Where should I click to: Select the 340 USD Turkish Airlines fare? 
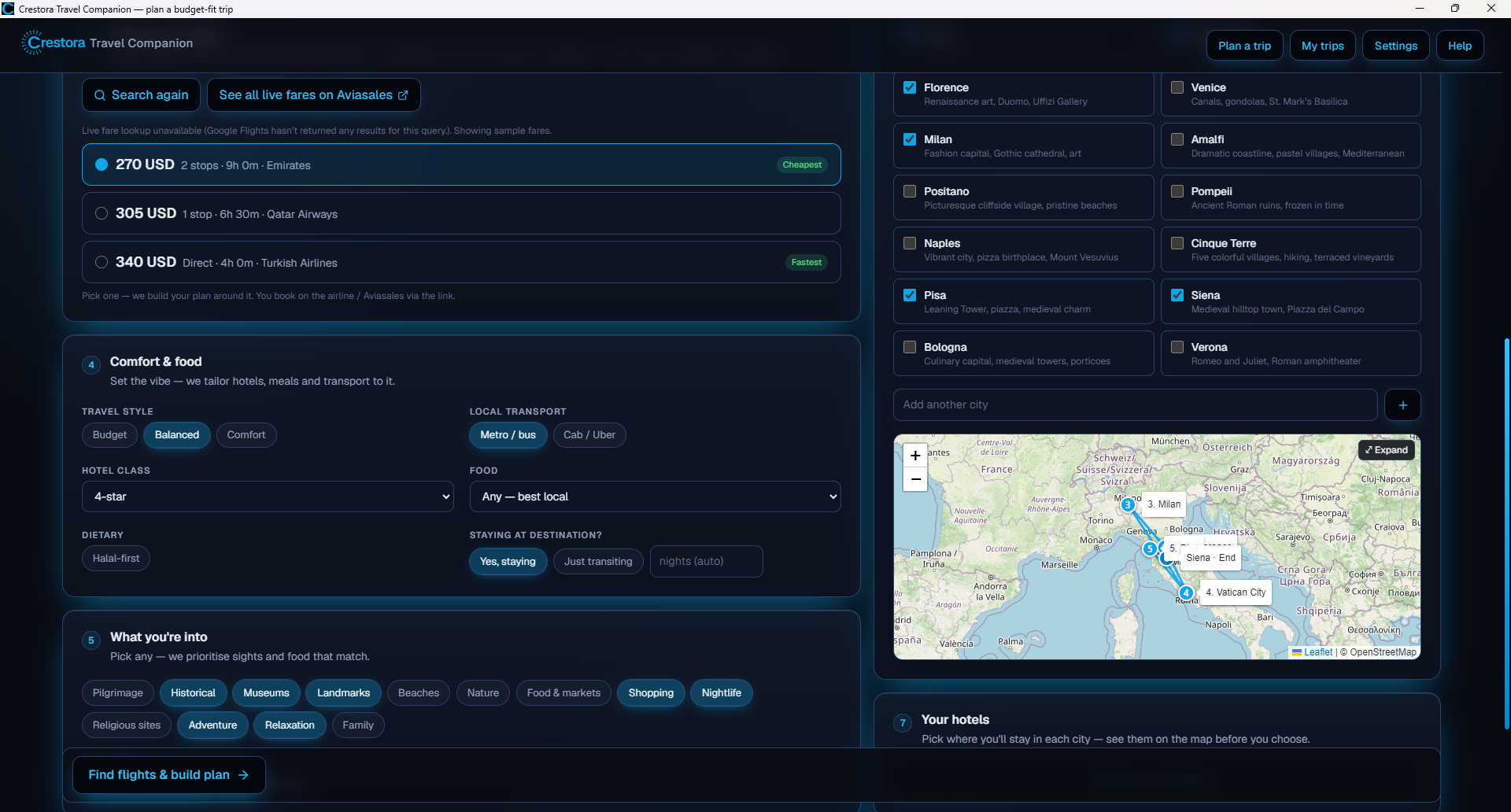[x=461, y=263]
